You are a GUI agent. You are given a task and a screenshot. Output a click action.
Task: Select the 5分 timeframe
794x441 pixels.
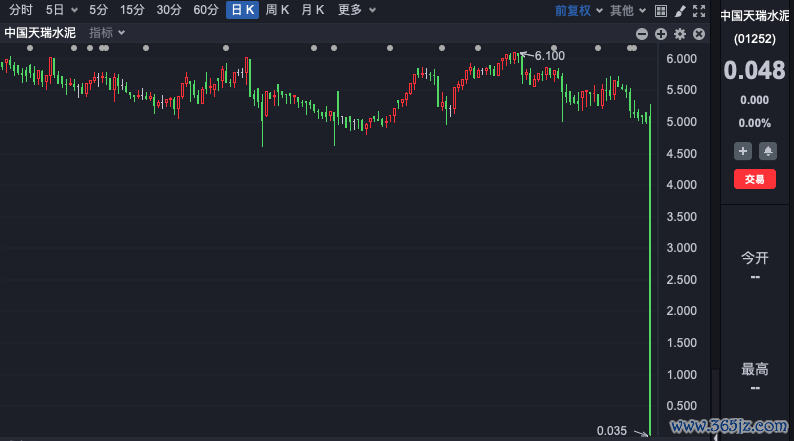(99, 10)
